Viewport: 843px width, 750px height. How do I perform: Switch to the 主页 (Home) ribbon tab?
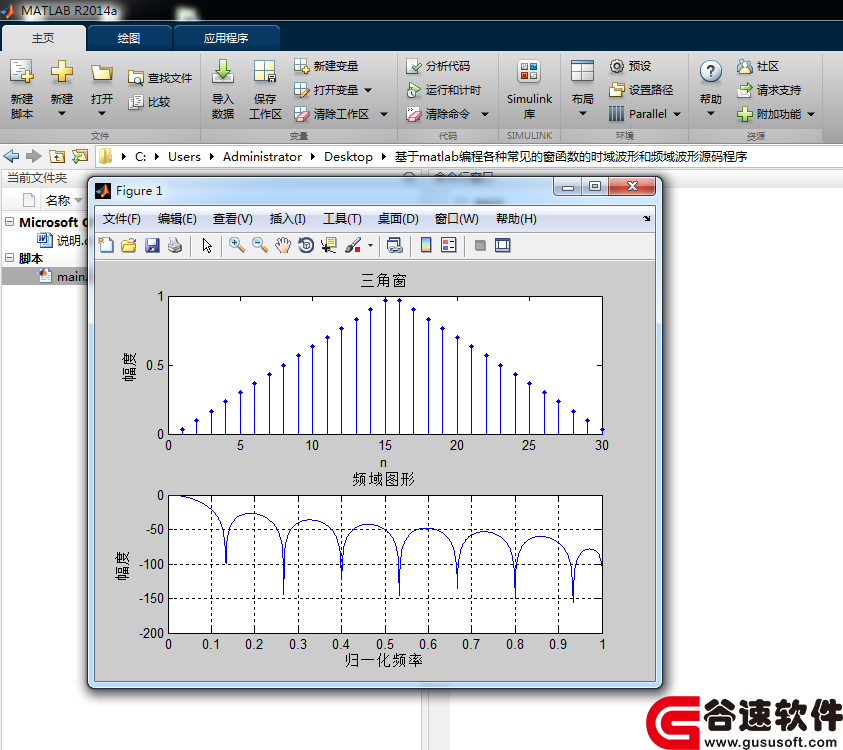coord(43,38)
